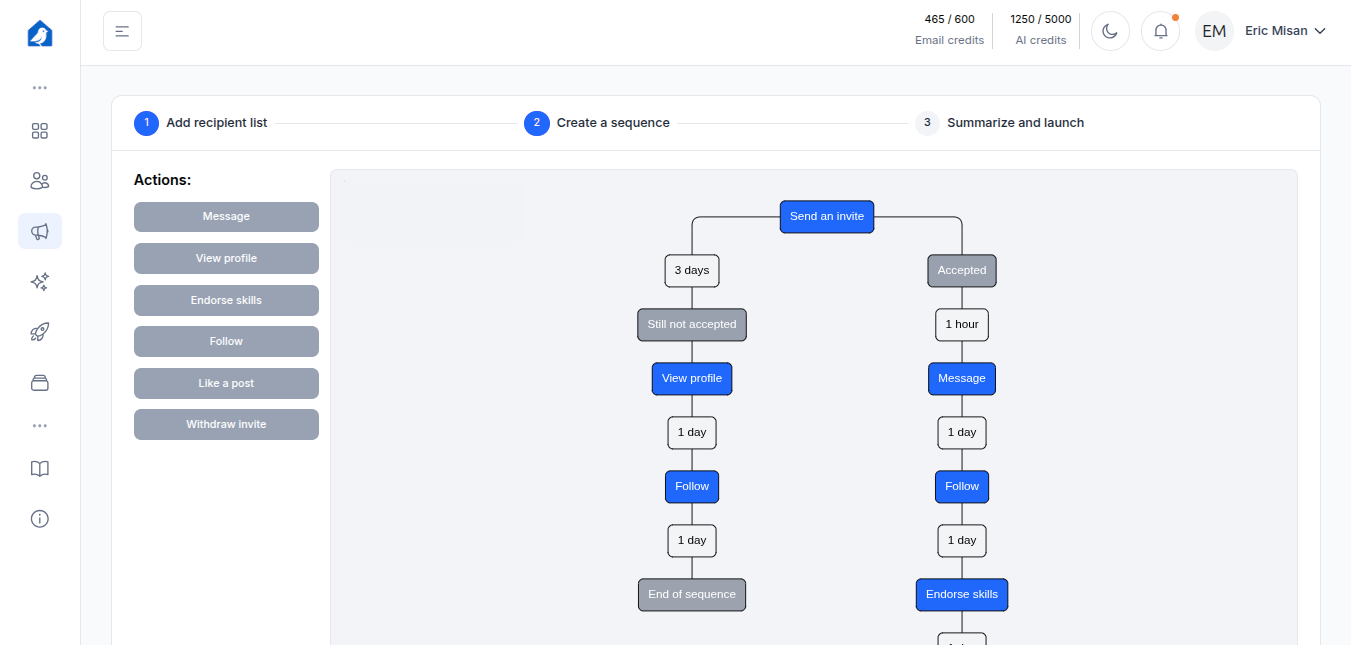Select the campaigns megaphone icon
This screenshot has width=1351, height=645.
40,231
